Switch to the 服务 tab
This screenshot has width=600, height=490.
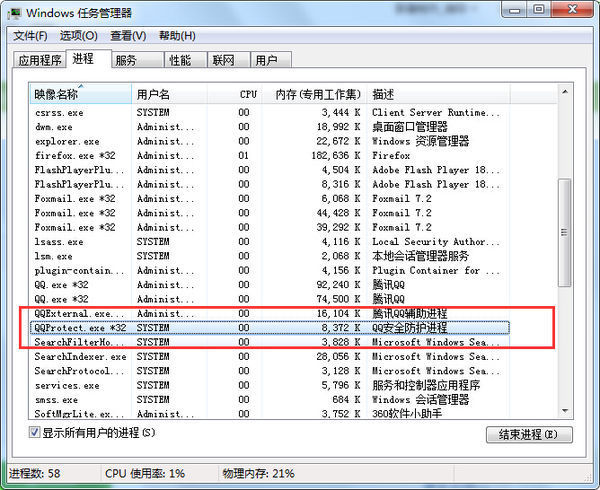[x=137, y=60]
